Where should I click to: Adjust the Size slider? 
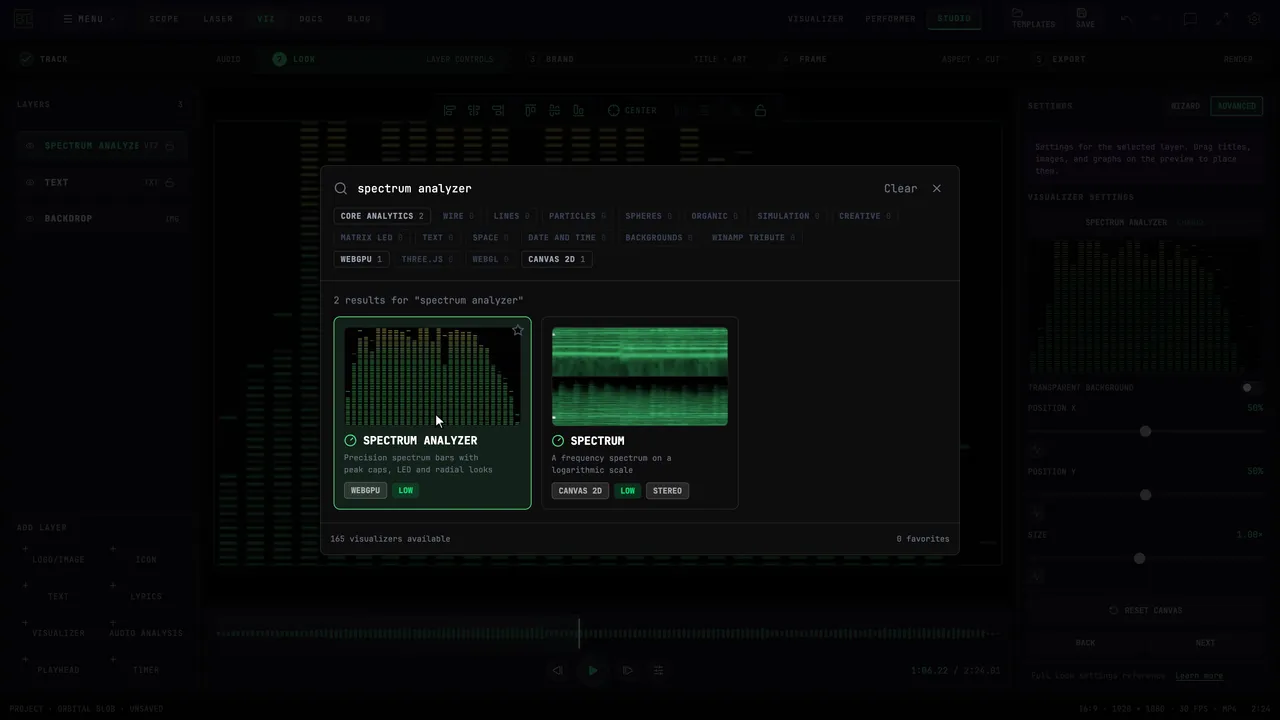[1146, 559]
